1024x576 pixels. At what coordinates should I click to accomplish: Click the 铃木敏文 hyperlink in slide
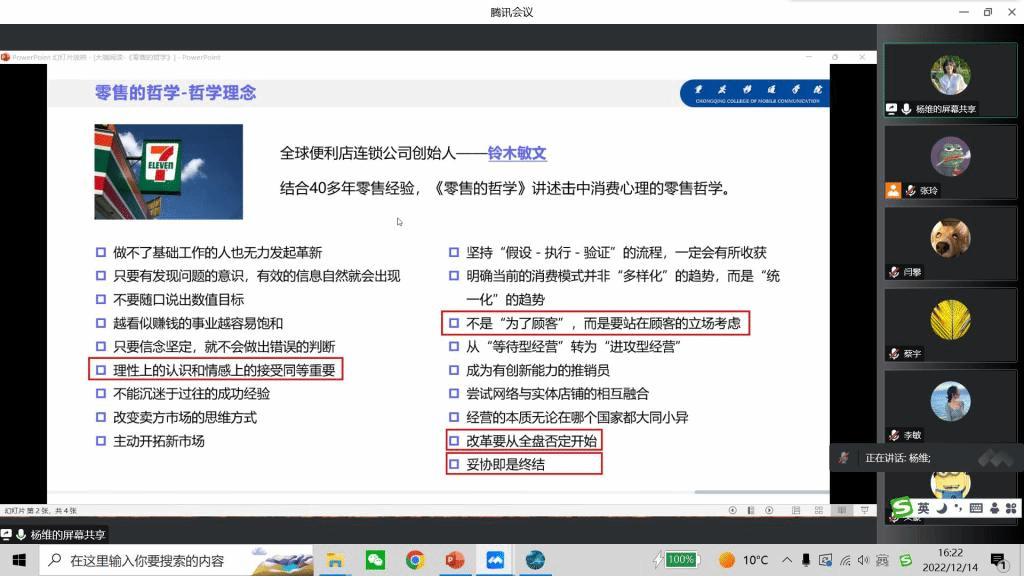click(x=517, y=154)
